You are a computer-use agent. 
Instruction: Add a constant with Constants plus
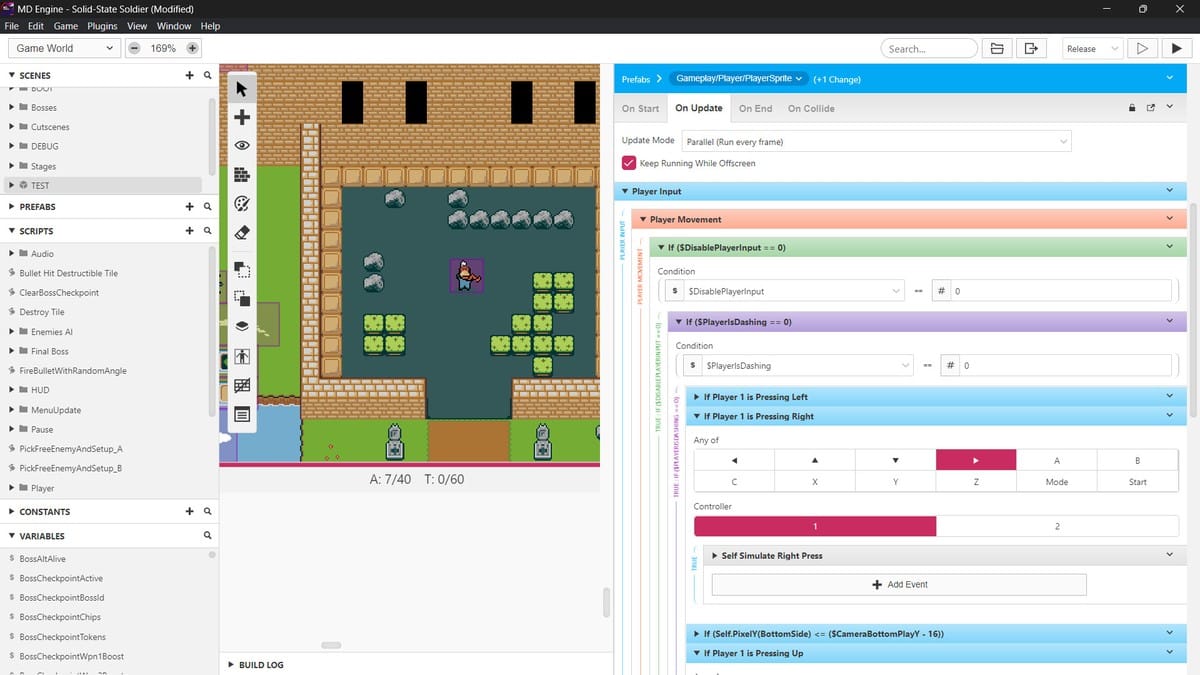pos(189,512)
